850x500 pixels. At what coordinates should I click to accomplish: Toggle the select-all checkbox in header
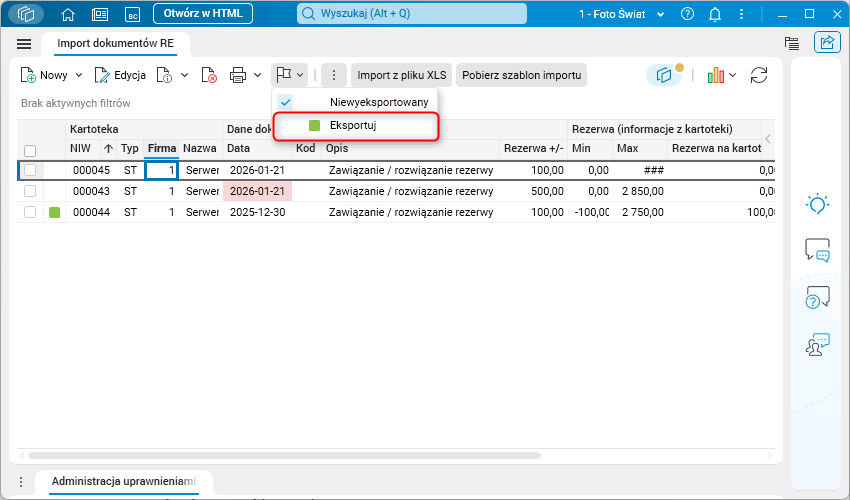click(30, 151)
